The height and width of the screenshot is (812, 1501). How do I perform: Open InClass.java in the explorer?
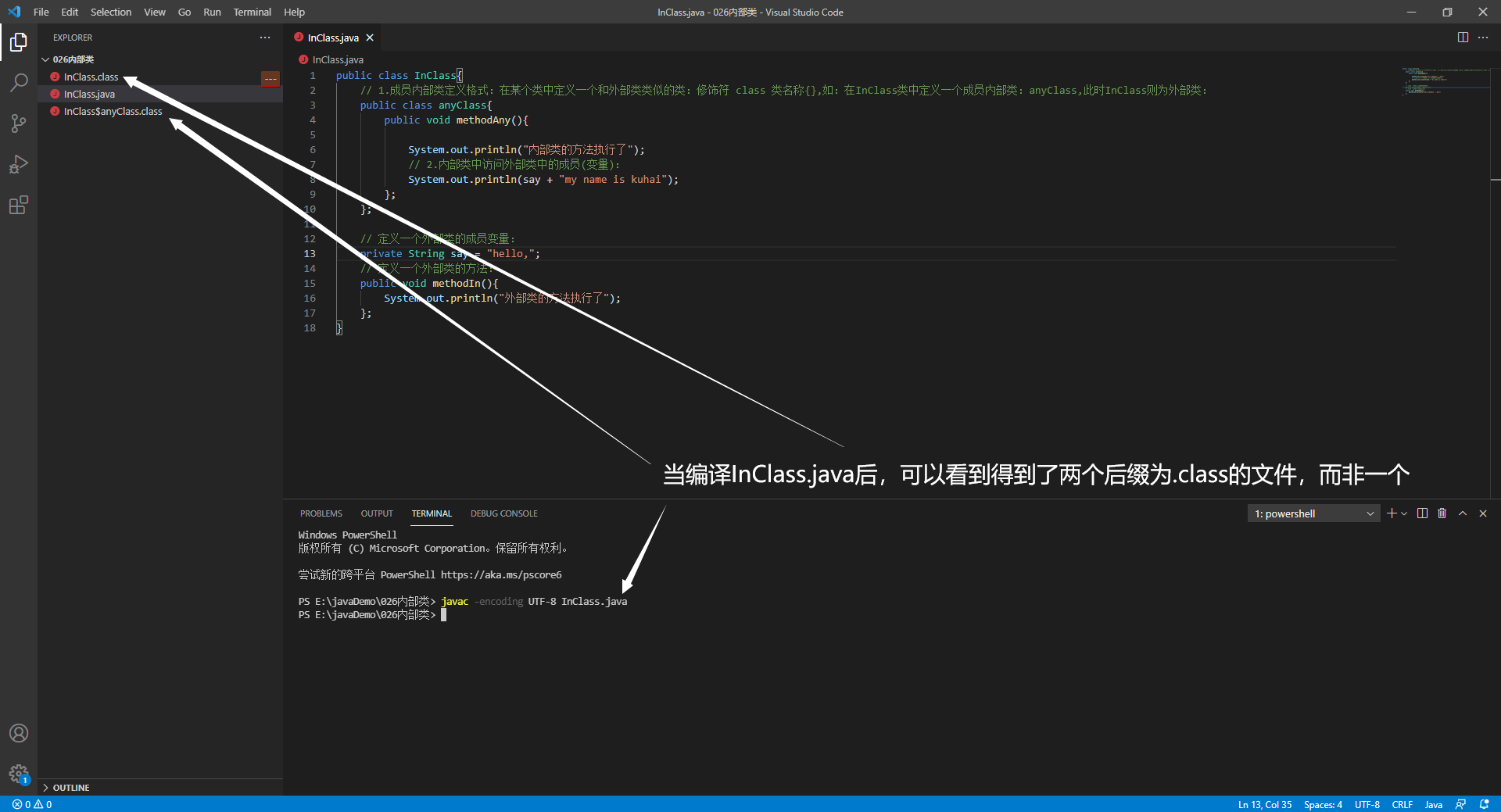pyautogui.click(x=160, y=94)
